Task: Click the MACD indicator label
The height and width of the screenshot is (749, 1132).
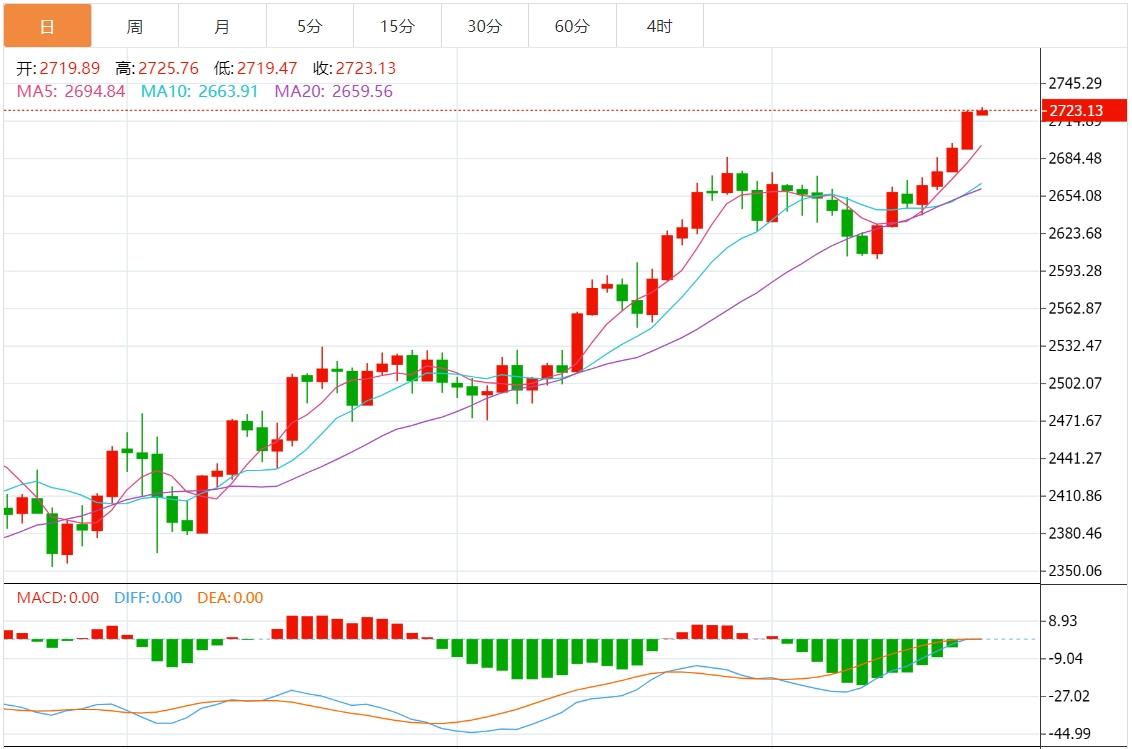Action: pyautogui.click(x=58, y=598)
